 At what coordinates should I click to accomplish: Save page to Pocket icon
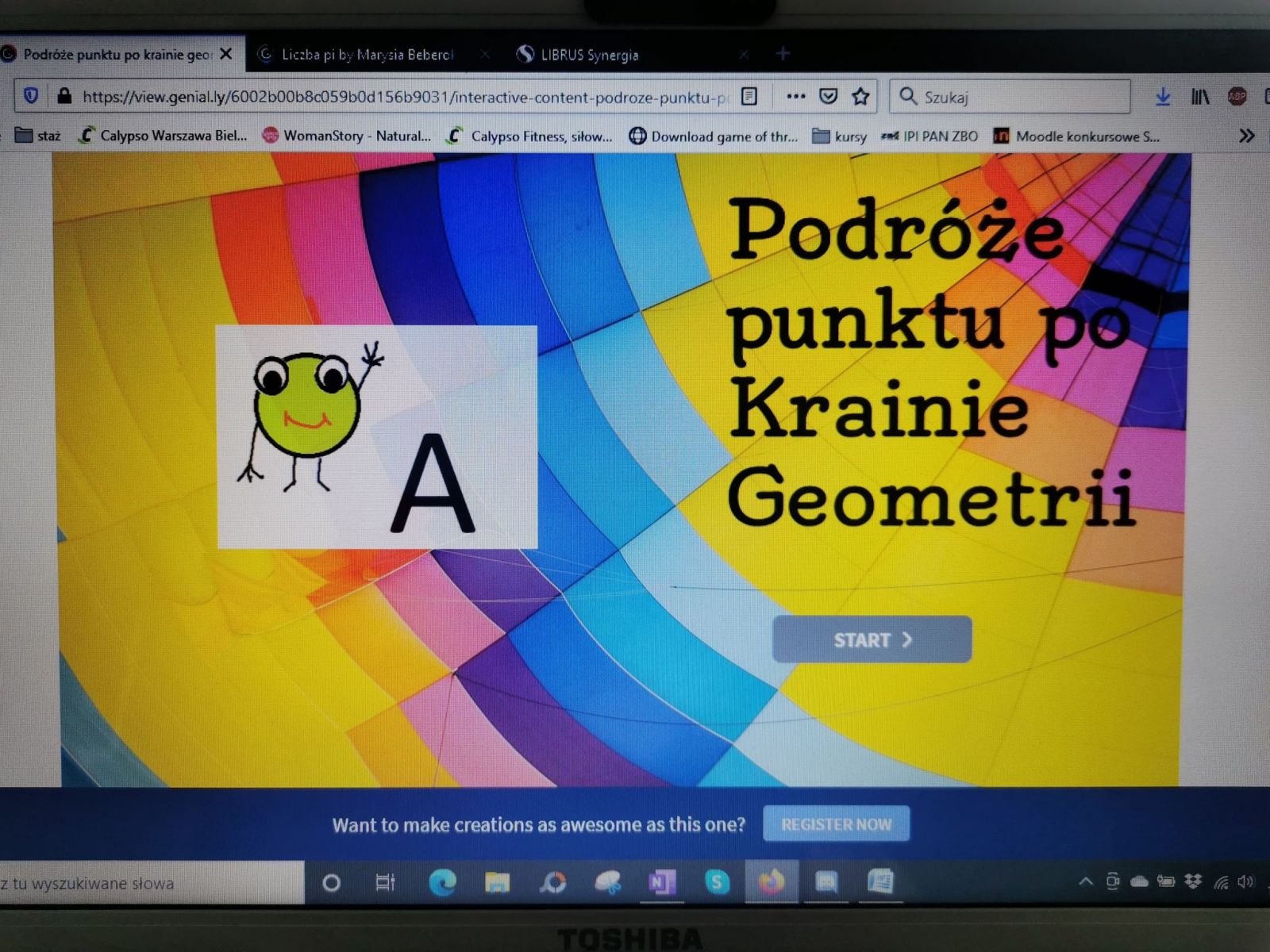tap(828, 97)
